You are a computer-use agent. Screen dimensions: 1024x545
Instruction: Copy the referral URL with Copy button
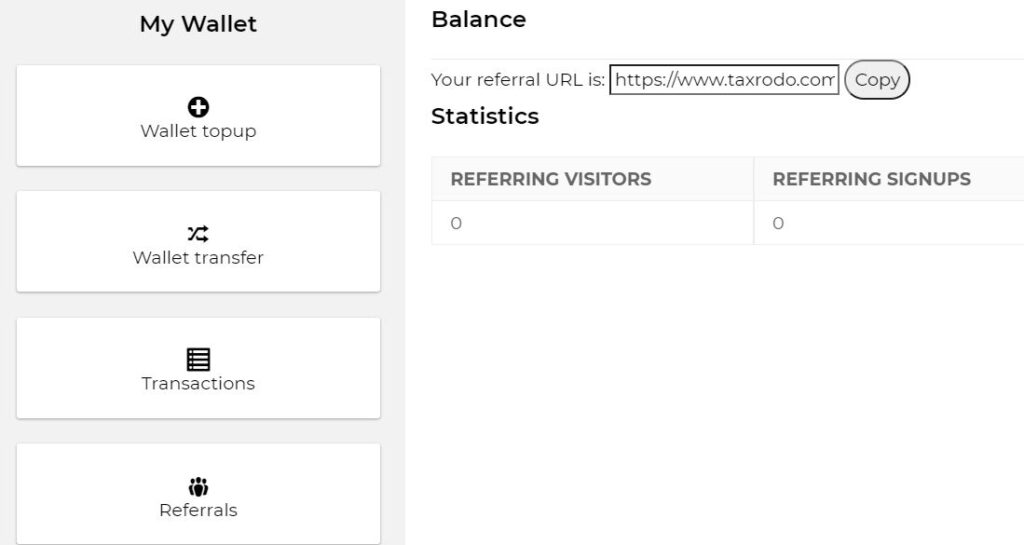tap(876, 80)
